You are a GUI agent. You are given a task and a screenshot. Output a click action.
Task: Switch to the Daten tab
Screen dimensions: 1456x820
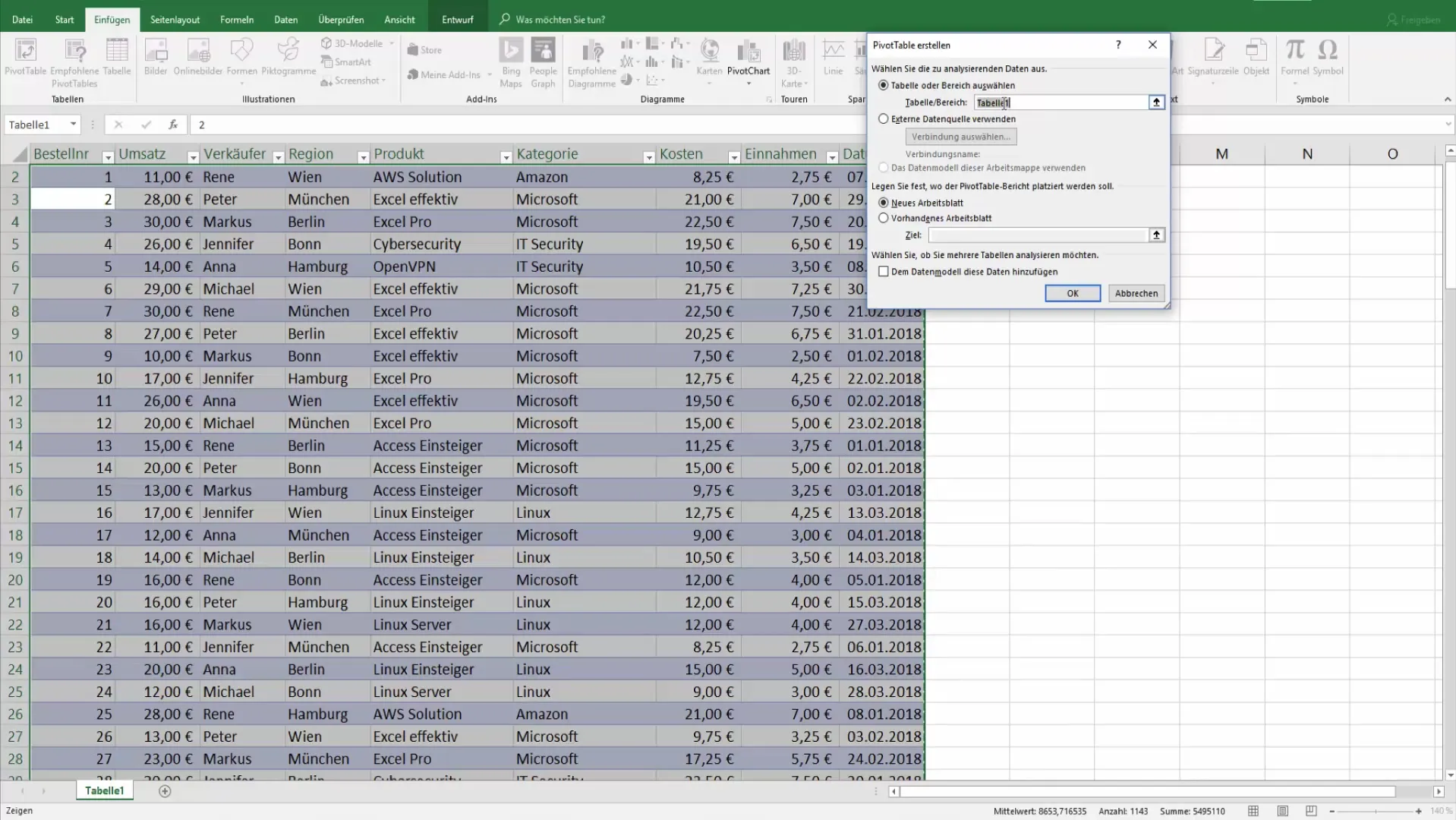tap(286, 20)
